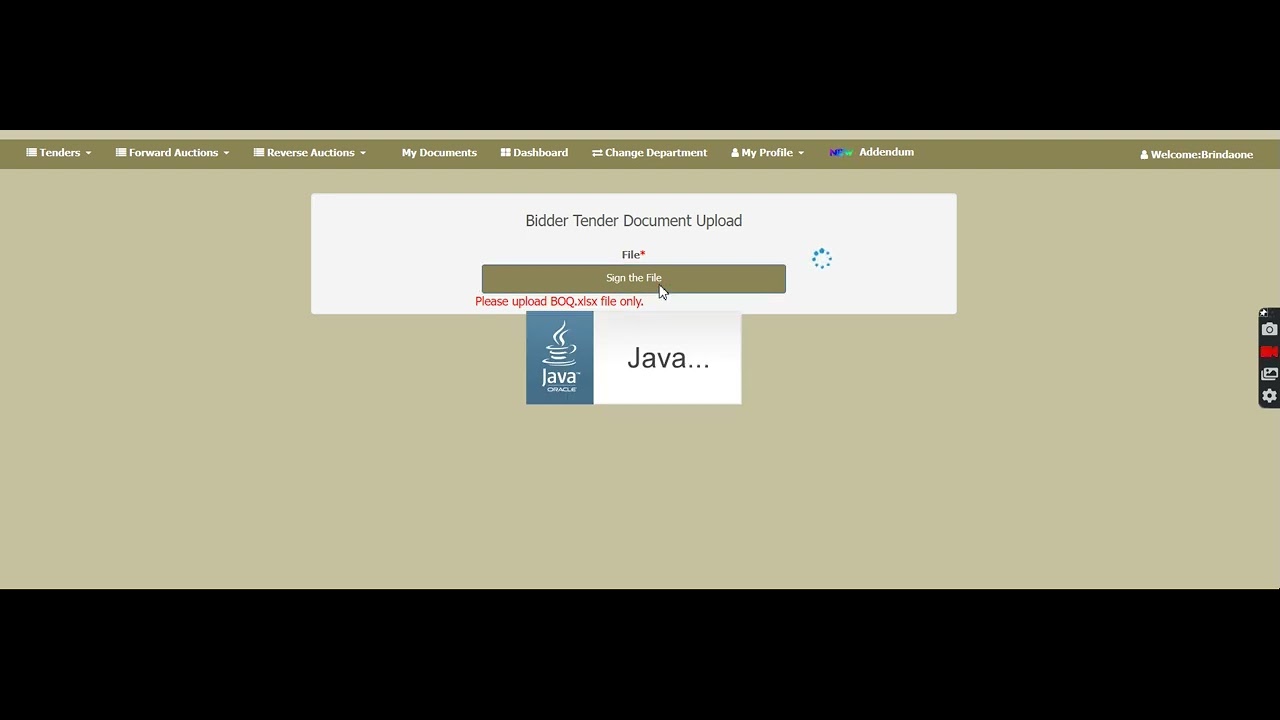The height and width of the screenshot is (720, 1280).
Task: Click the 'Java...' loading text
Action: (668, 358)
